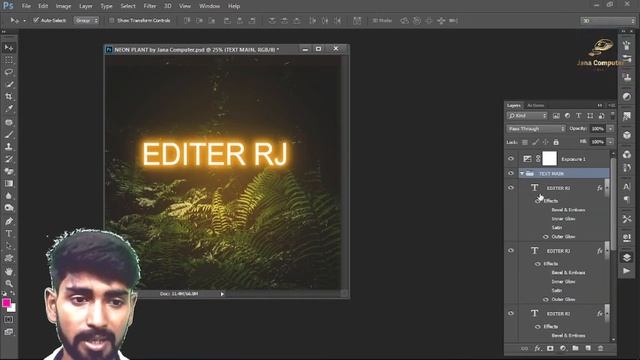Open the Layers panel icon in dock
Screen dimensions: 640x360
pos(627,257)
